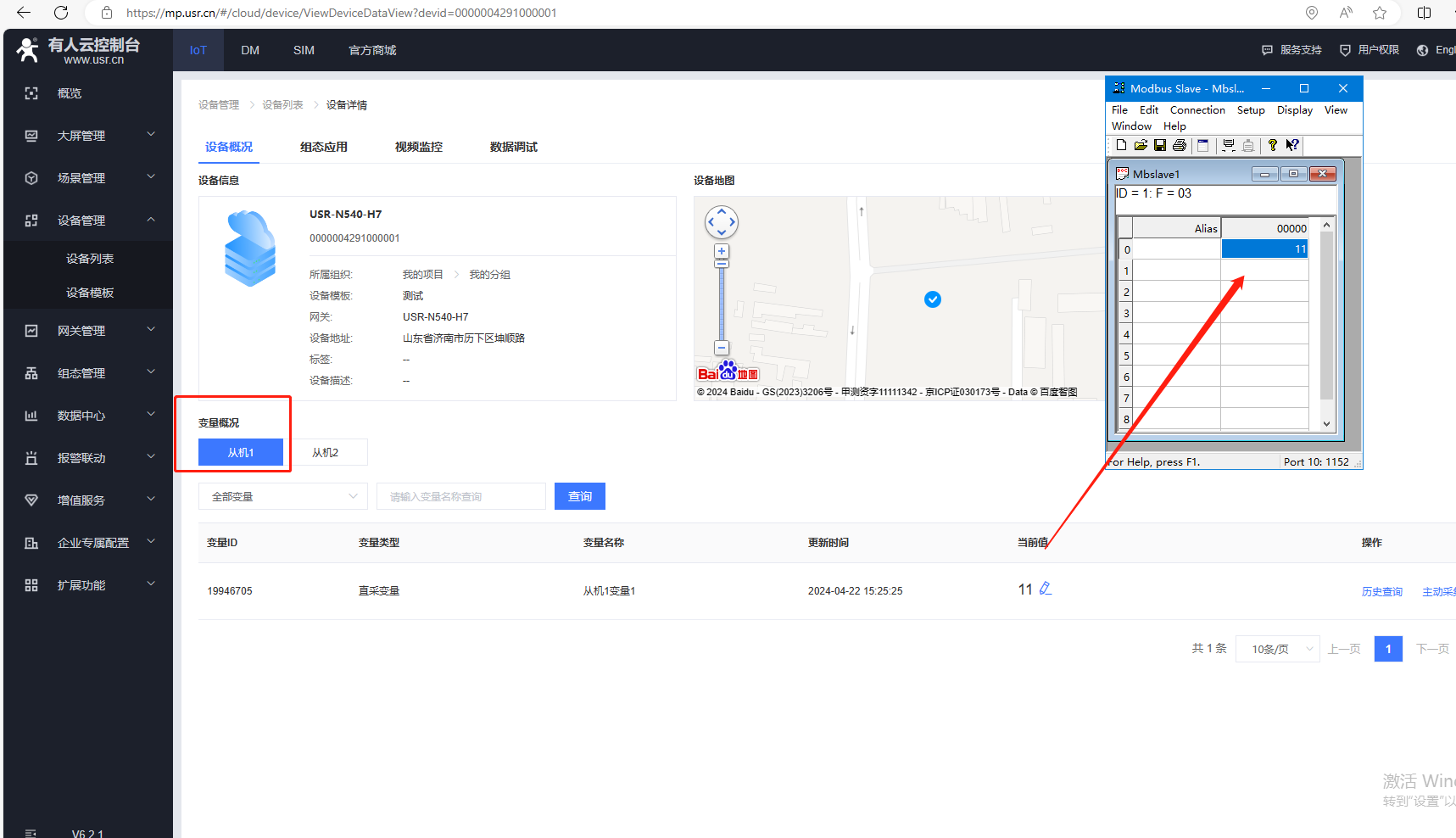Collapse the 设备管理 sidebar section
This screenshot has height=838, width=1456.
(88, 221)
